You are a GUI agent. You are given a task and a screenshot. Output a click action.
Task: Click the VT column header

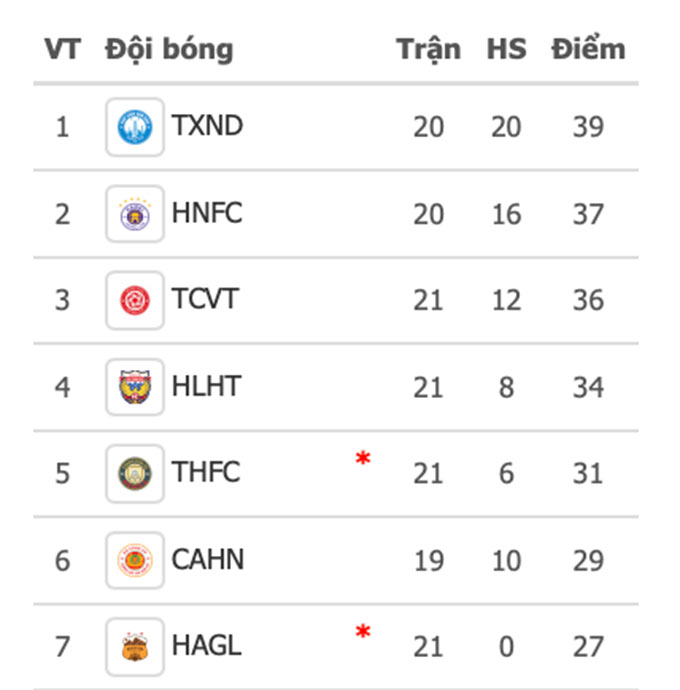pos(62,49)
